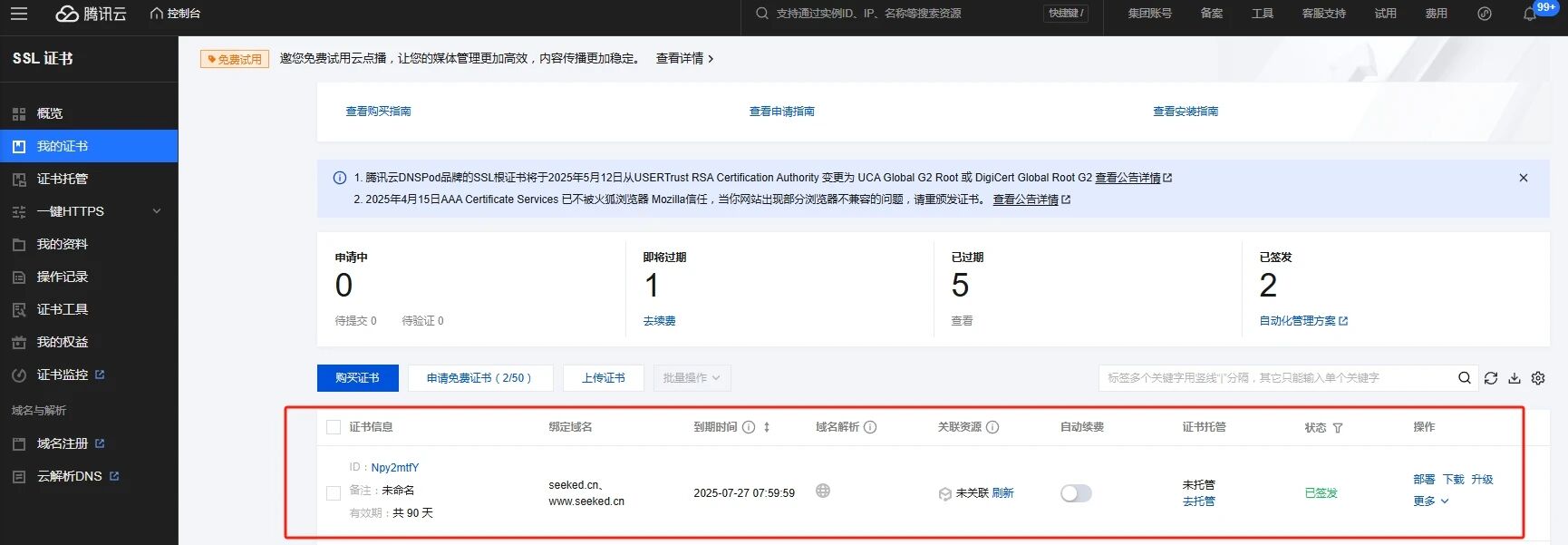The width and height of the screenshot is (1568, 545).
Task: Open the 工具 menu
Action: coord(1263,14)
